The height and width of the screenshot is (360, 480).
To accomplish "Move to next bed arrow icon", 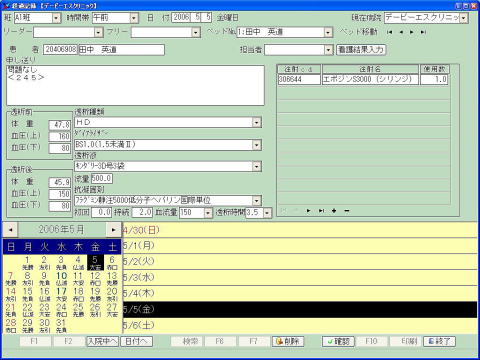I will click(412, 32).
